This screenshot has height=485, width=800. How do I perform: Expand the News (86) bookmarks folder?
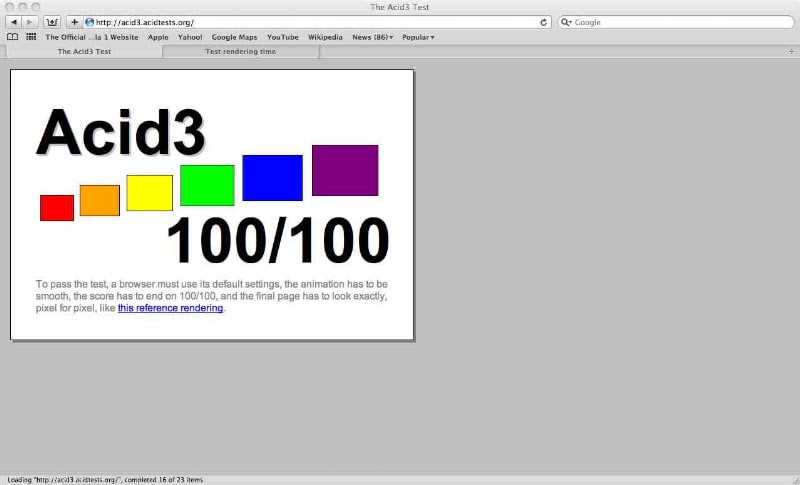[x=372, y=37]
